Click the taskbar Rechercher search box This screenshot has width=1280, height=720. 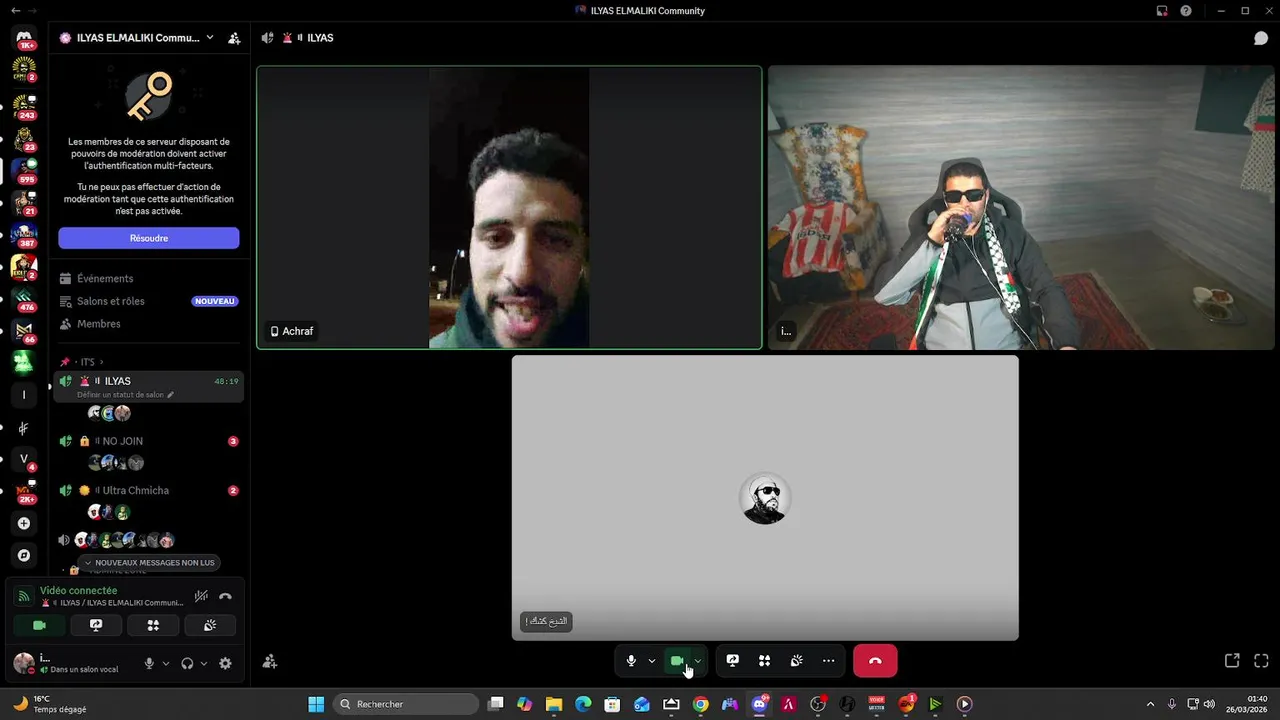coord(405,704)
